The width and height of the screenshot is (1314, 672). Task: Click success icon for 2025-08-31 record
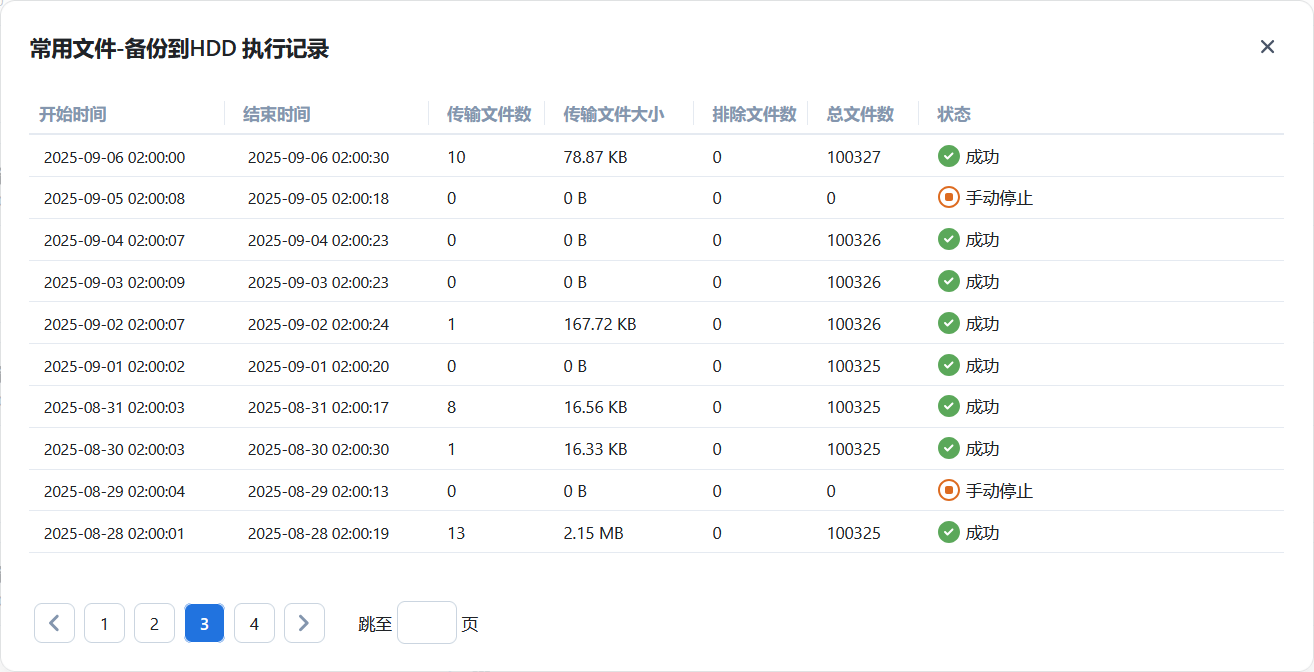(948, 407)
